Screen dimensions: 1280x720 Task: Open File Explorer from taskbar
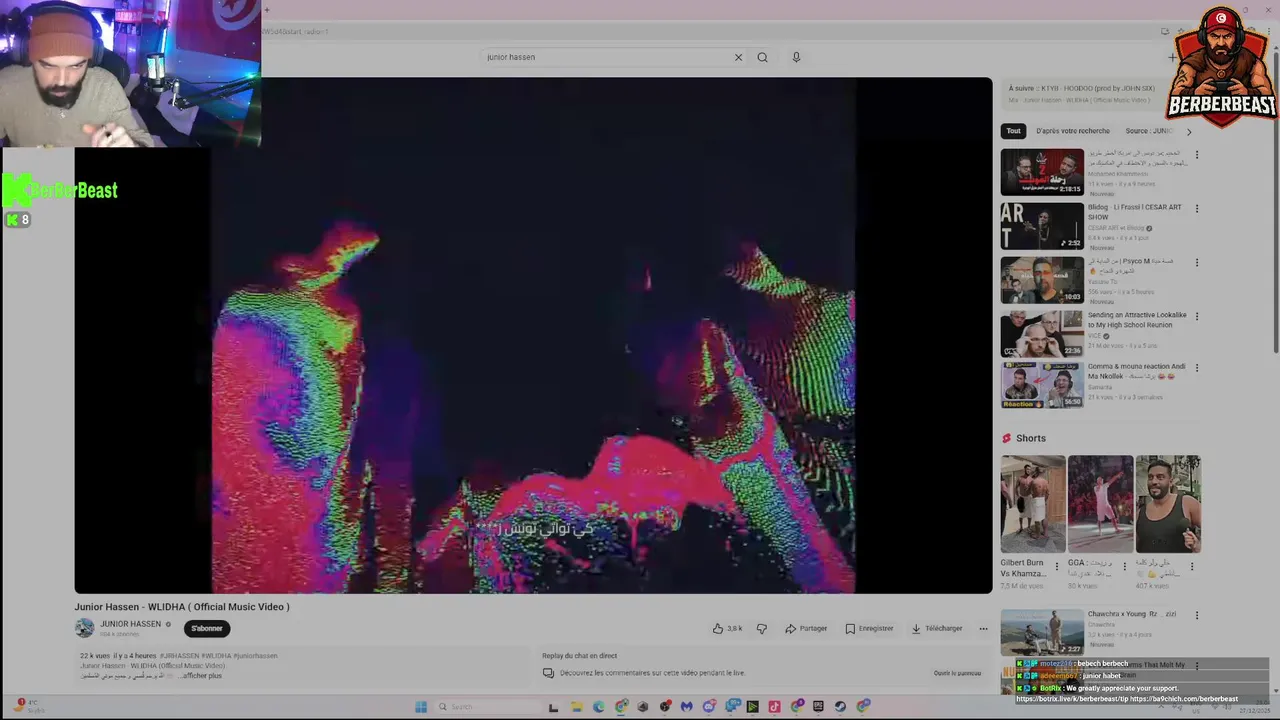(577, 706)
